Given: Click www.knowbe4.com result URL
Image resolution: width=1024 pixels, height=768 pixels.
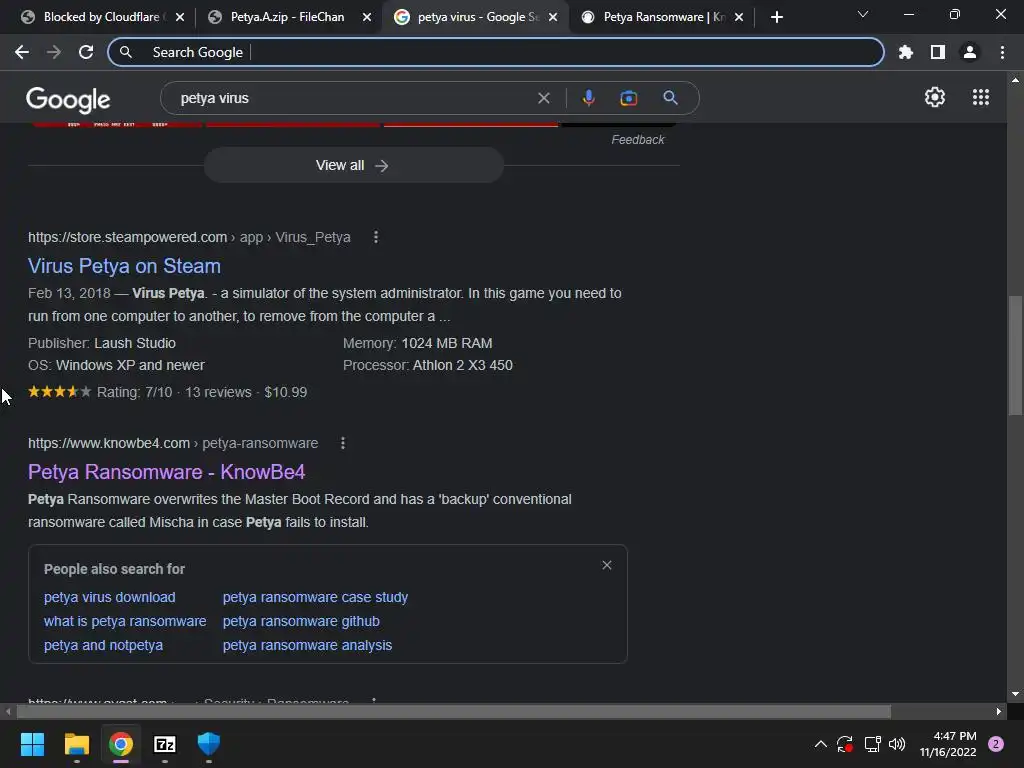Looking at the screenshot, I should pos(173,443).
